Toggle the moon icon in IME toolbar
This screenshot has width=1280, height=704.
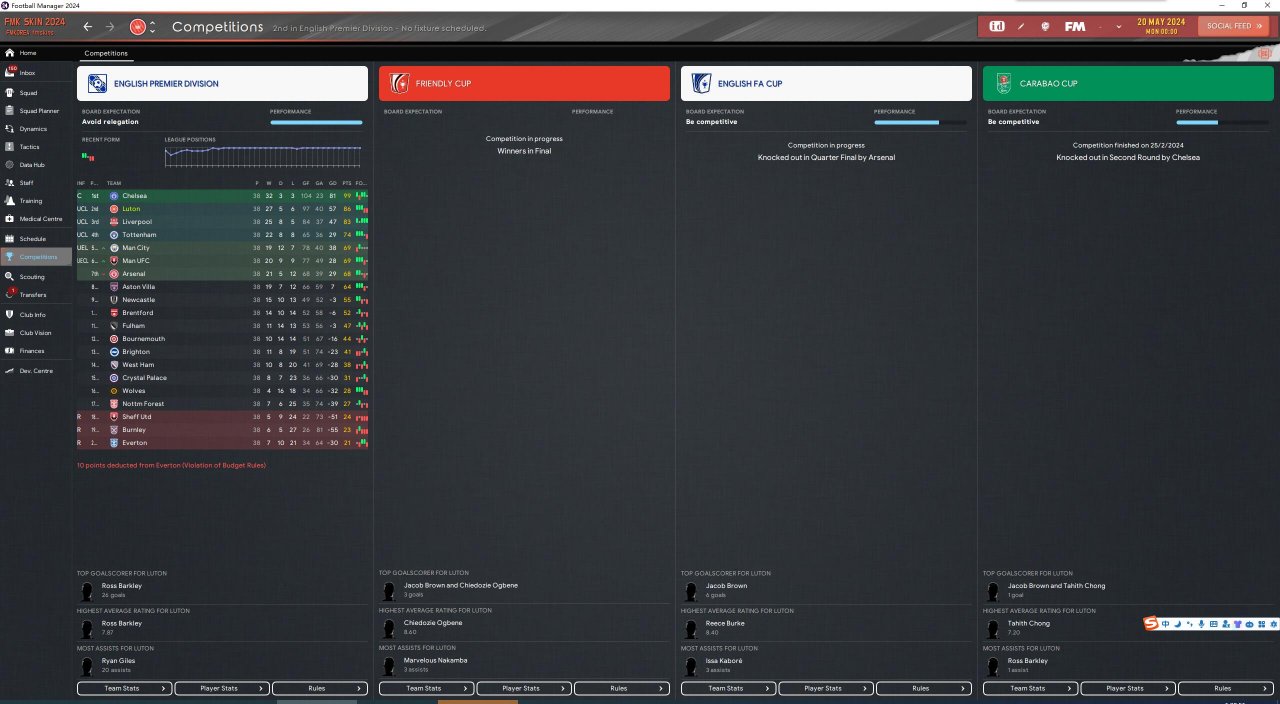point(1178,624)
